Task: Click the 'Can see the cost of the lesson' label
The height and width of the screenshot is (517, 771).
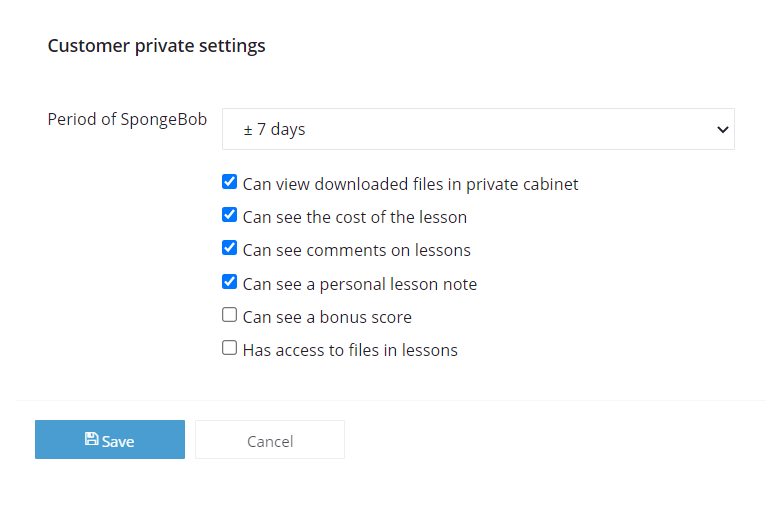Action: pos(355,217)
